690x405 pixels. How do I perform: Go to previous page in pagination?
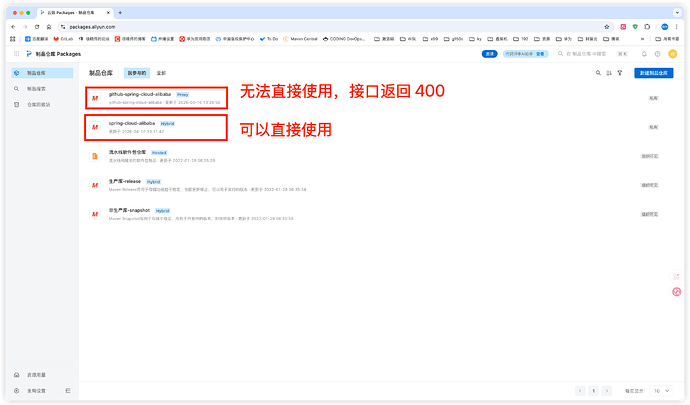click(580, 391)
